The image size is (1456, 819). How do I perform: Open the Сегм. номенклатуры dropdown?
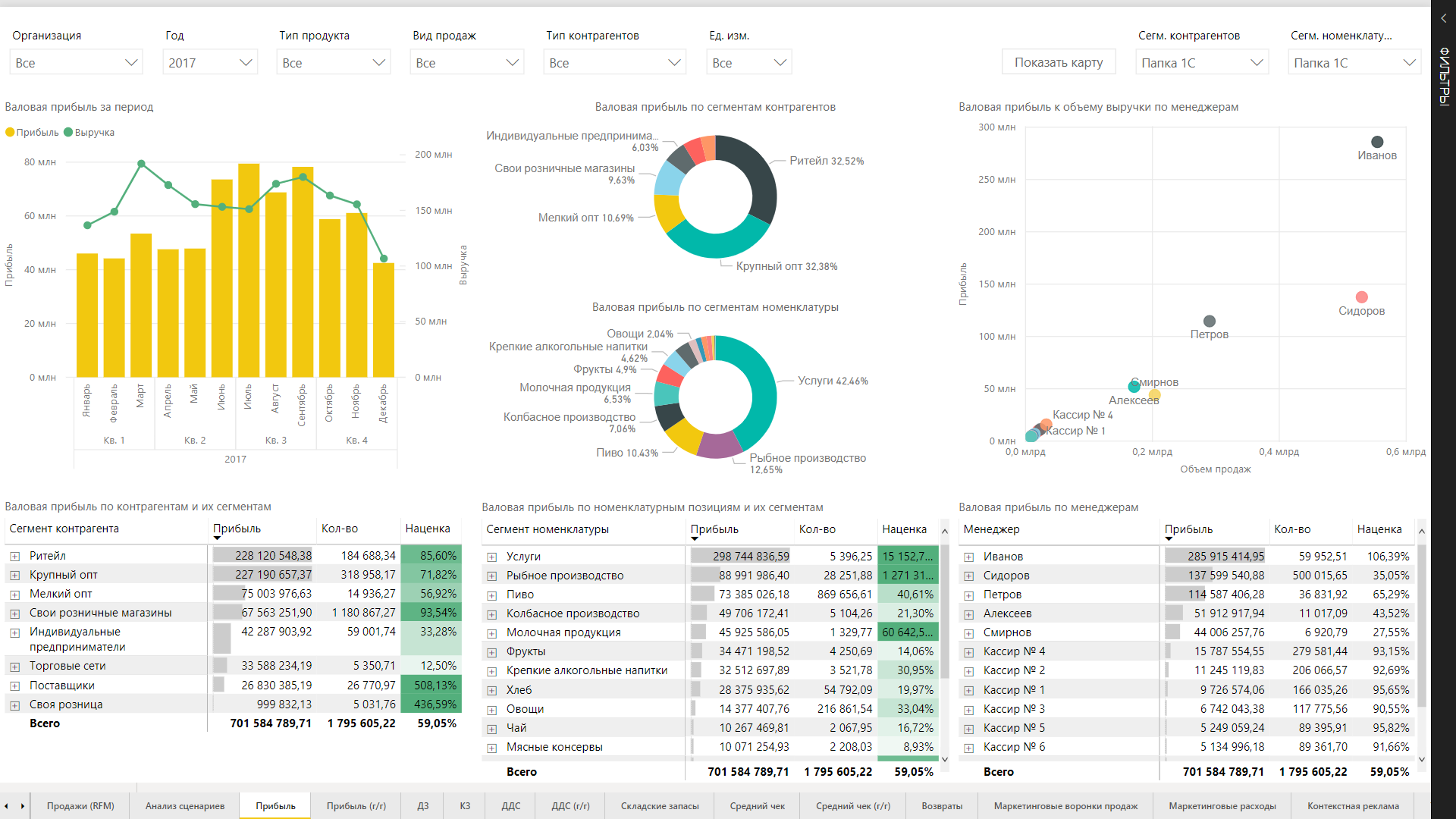(x=1354, y=62)
